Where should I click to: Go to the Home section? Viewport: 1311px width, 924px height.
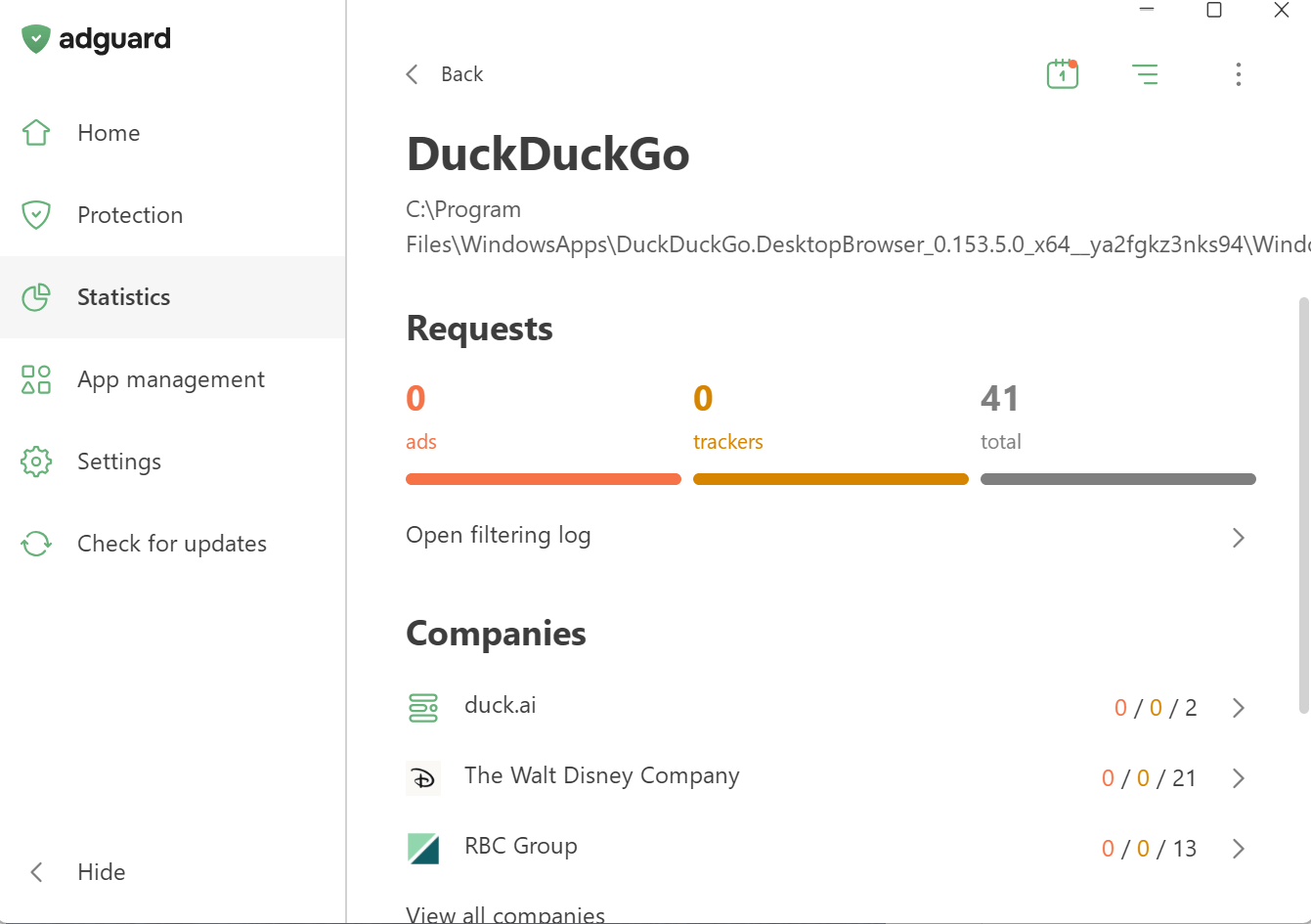[109, 133]
